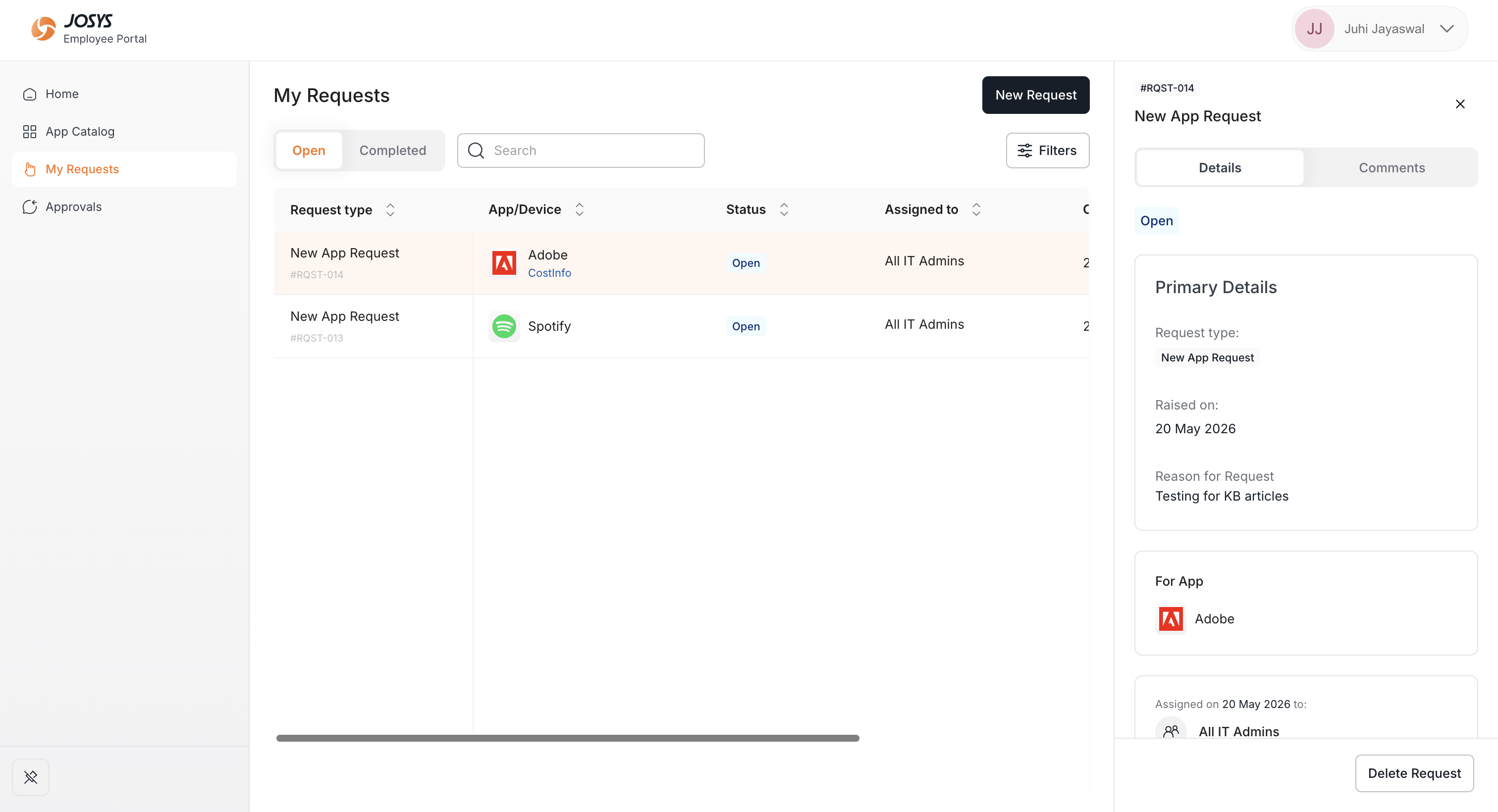1498x812 pixels.
Task: Switch to the Details tab
Action: 1220,168
